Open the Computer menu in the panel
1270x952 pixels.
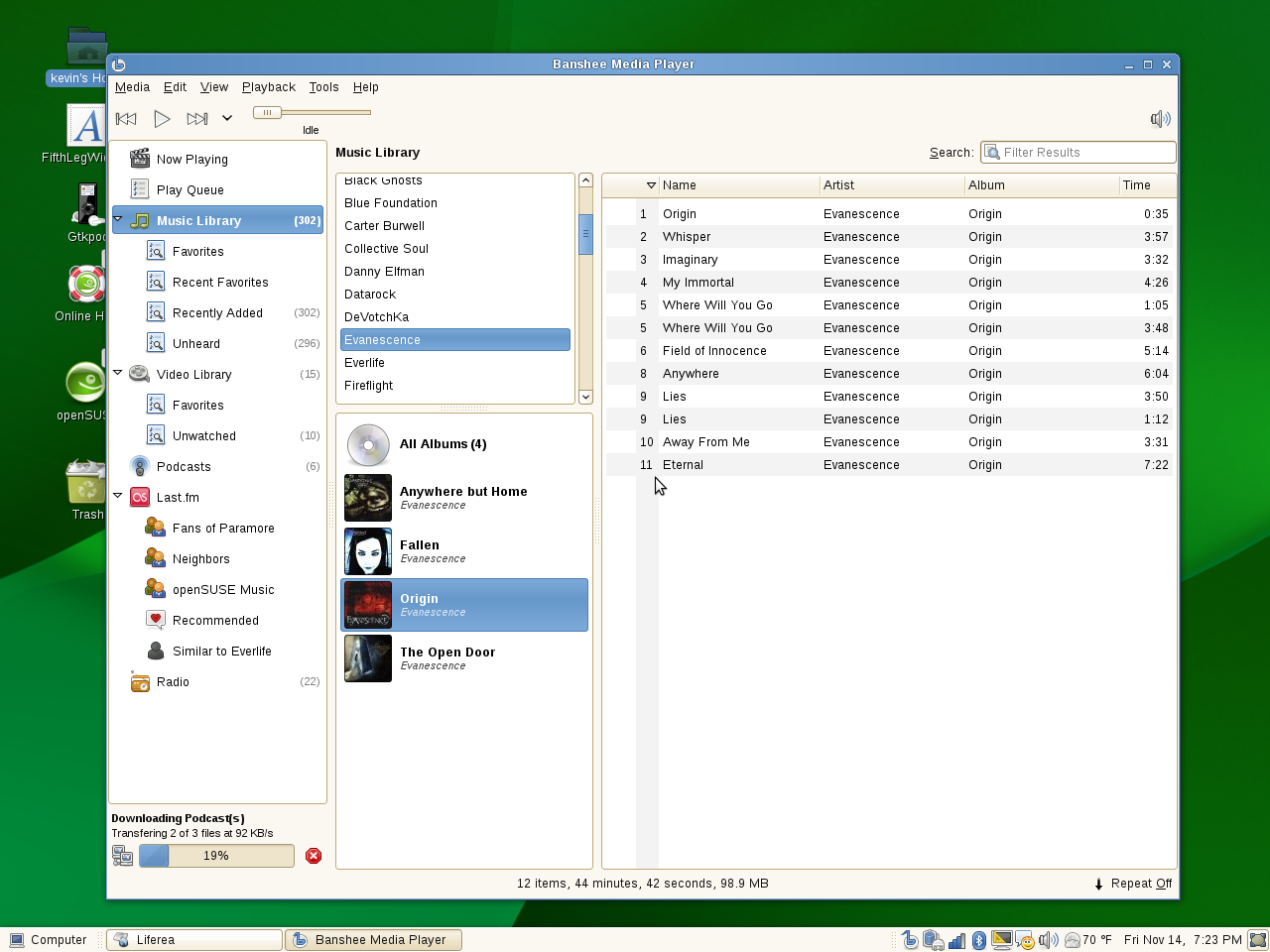tap(49, 940)
